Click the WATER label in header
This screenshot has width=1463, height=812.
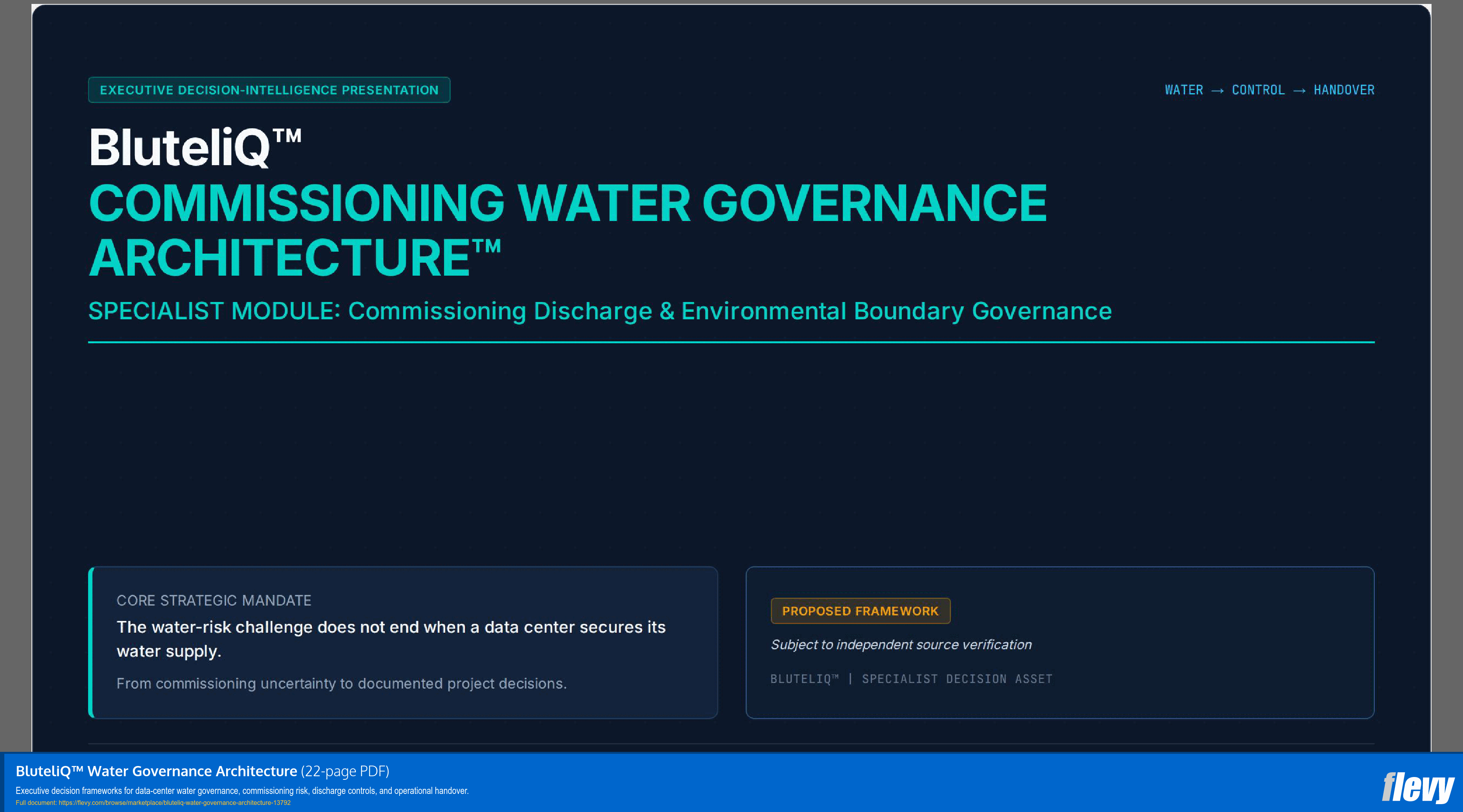click(1184, 90)
